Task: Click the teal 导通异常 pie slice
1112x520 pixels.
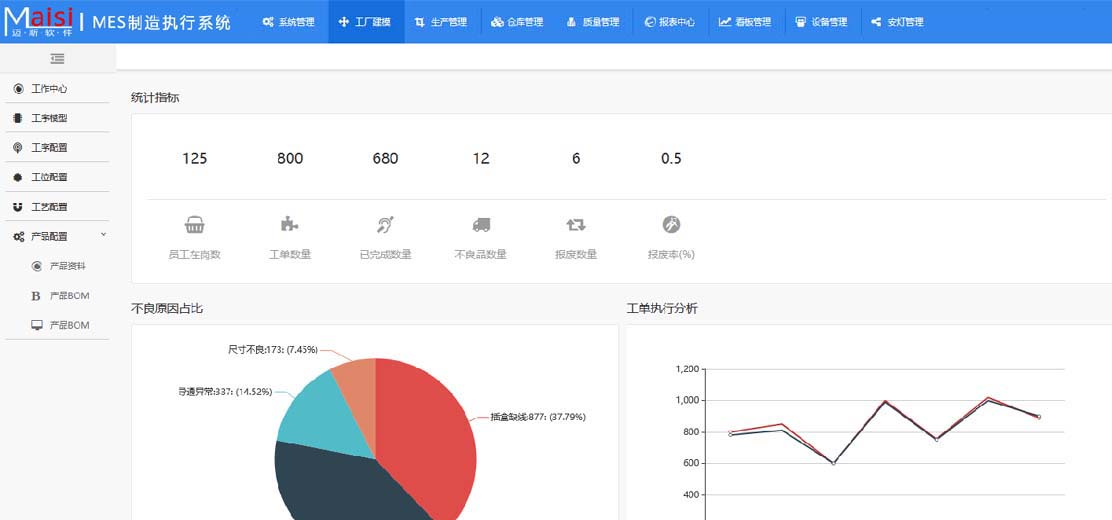Action: (313, 410)
